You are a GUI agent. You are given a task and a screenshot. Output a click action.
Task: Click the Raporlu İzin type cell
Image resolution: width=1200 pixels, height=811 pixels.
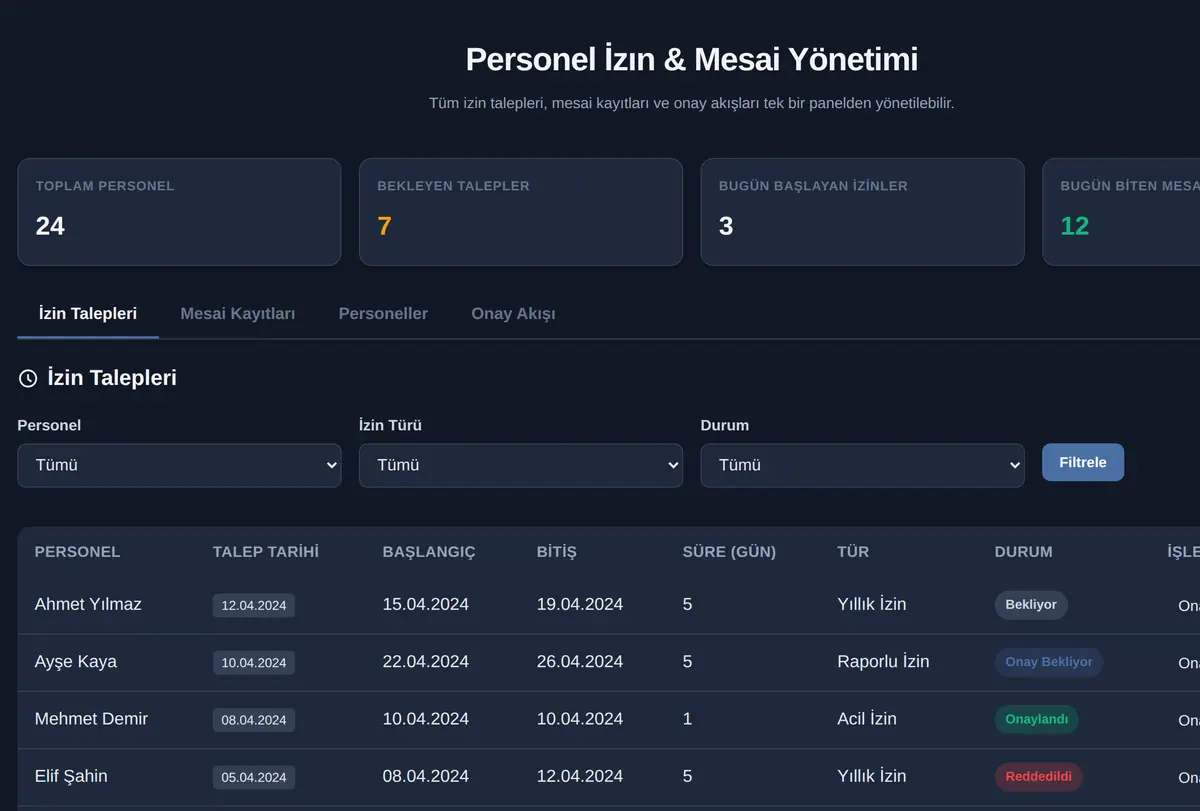click(x=883, y=661)
